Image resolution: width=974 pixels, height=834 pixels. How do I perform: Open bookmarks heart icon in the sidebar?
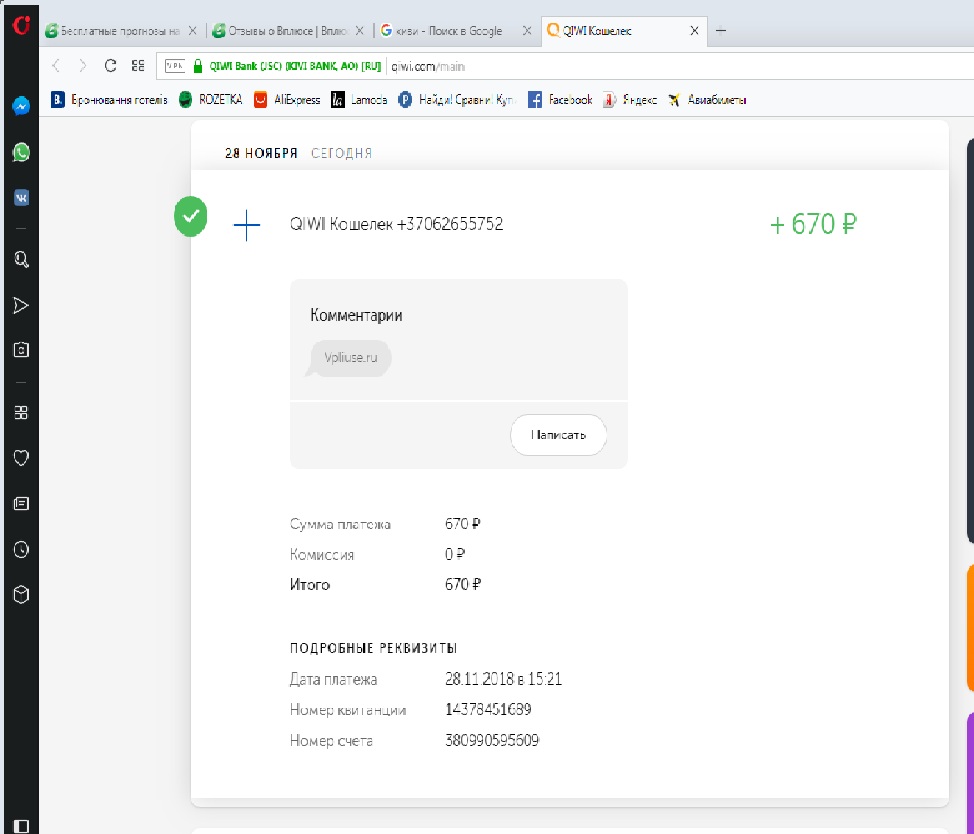(21, 458)
